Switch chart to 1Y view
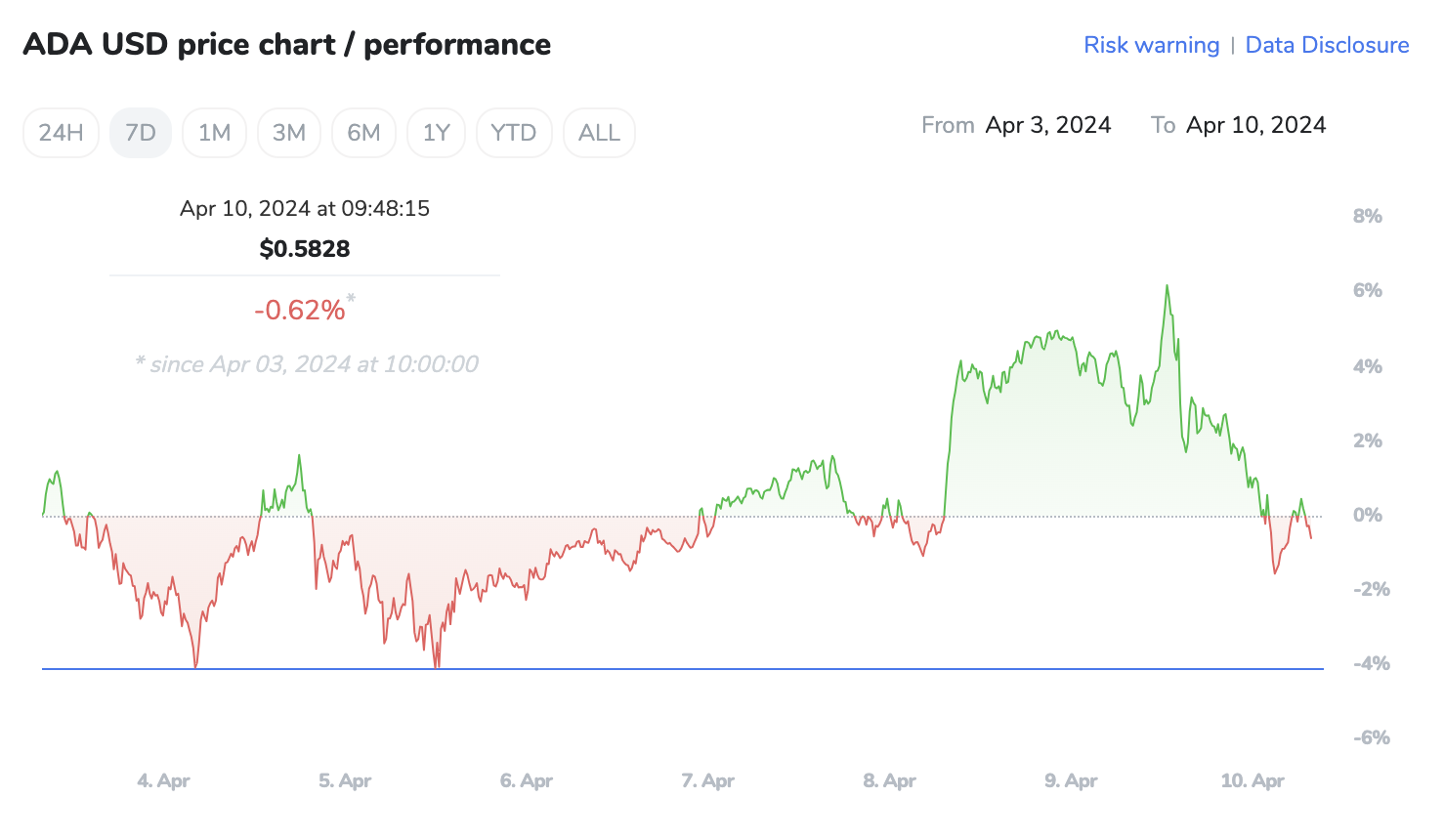Image resolution: width=1444 pixels, height=840 pixels. pos(436,133)
